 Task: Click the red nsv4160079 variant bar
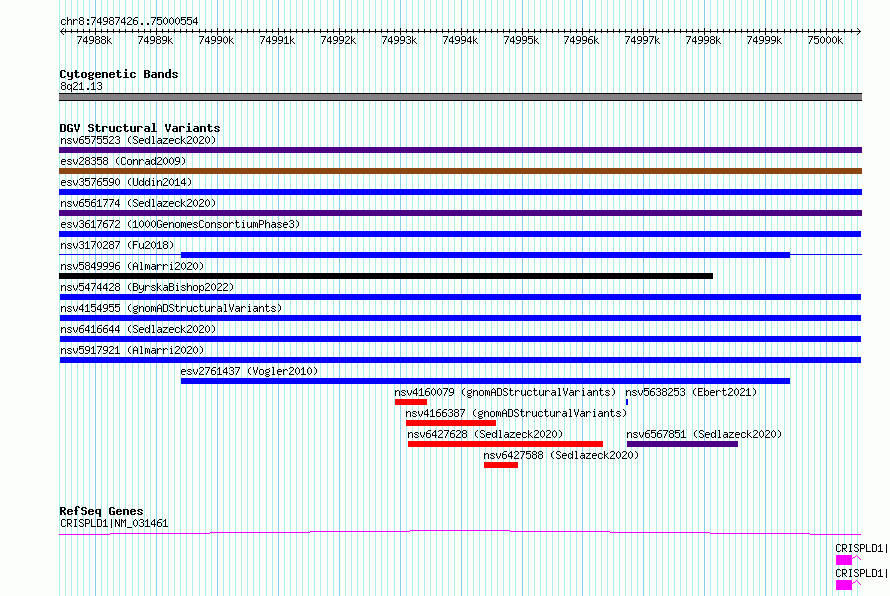[411, 402]
